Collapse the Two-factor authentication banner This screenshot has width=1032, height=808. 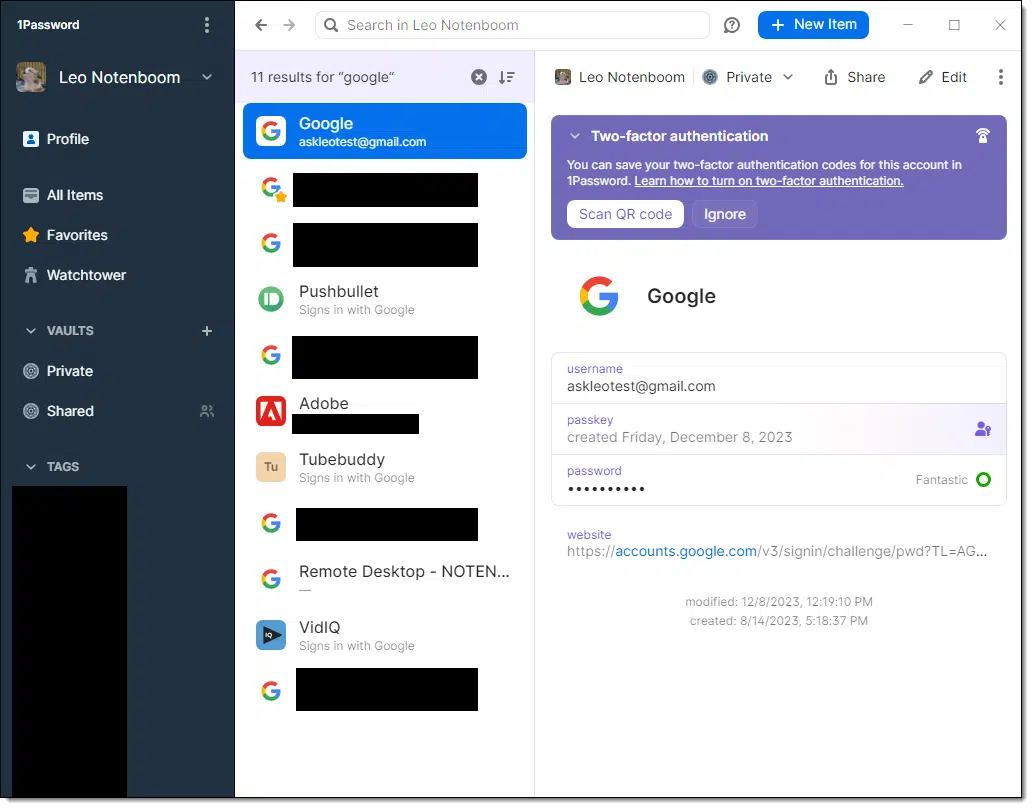pos(575,136)
